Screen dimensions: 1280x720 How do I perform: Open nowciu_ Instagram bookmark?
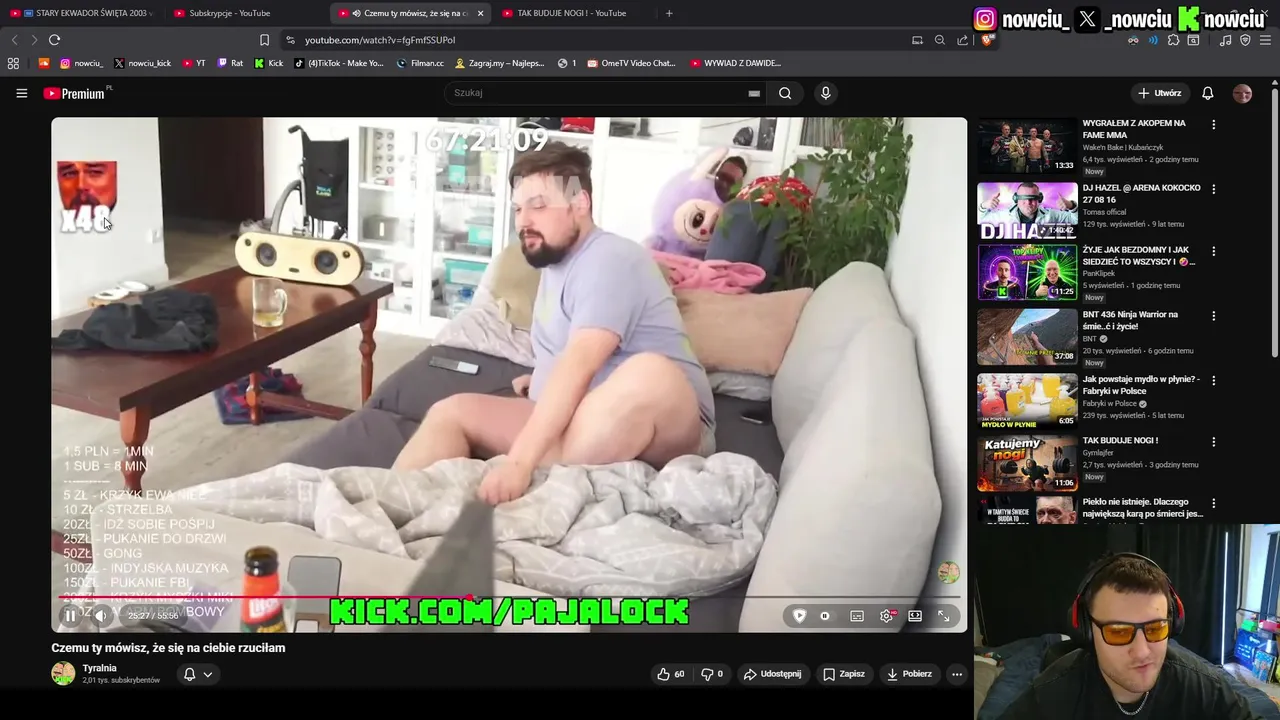(x=81, y=63)
